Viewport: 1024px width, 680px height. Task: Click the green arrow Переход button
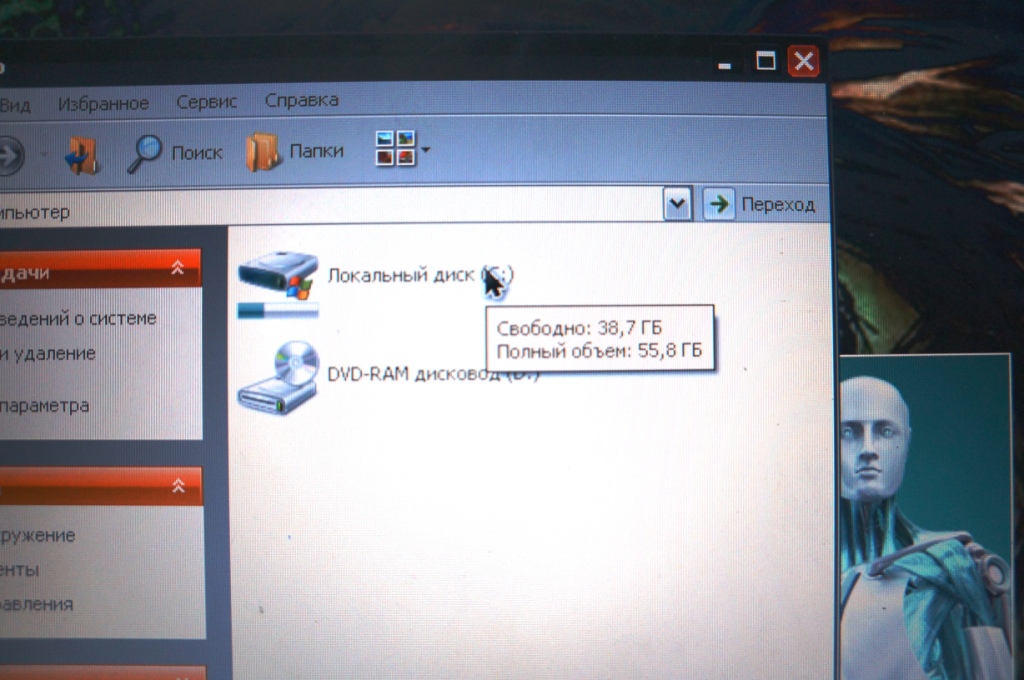click(x=717, y=204)
